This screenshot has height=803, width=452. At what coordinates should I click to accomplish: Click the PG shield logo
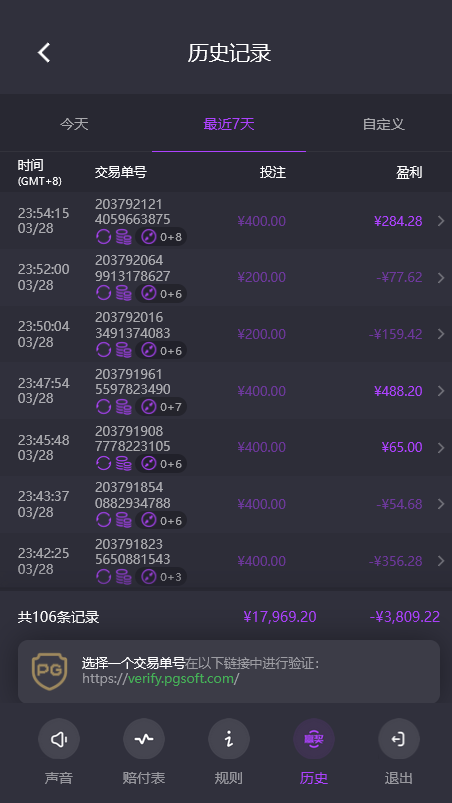[50, 671]
